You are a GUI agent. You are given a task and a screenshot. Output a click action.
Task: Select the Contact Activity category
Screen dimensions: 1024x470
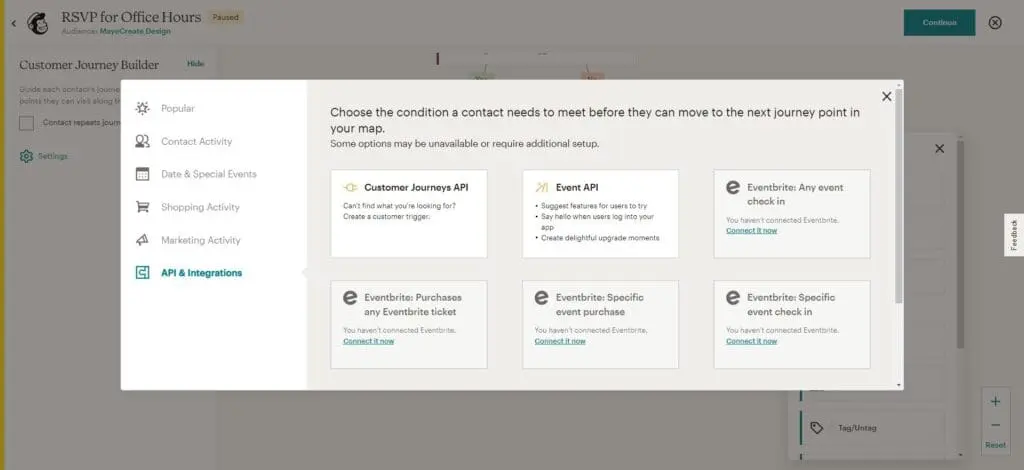pyautogui.click(x=196, y=141)
